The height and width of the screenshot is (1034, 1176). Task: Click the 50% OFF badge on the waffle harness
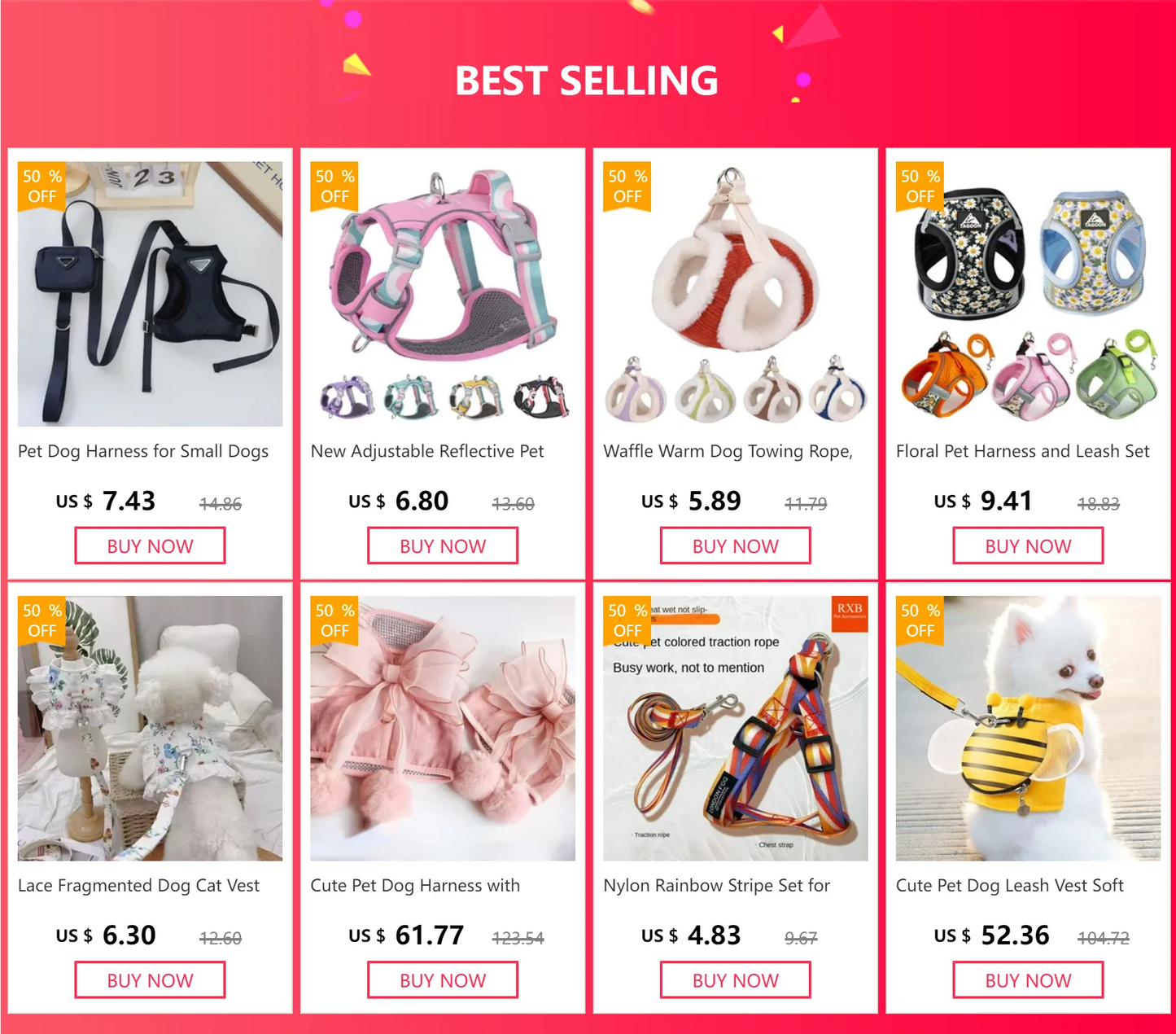tap(627, 186)
